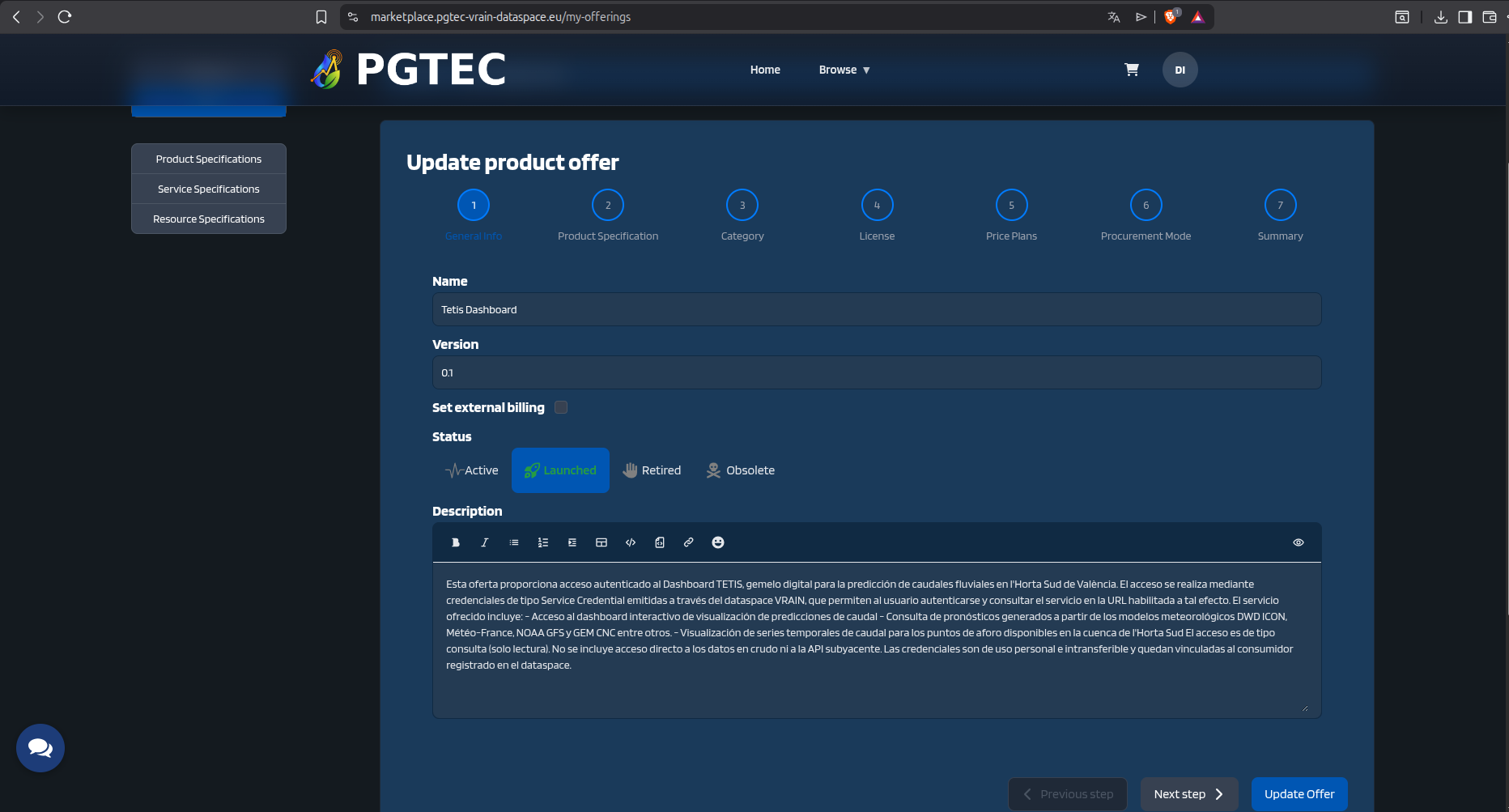1509x812 pixels.
Task: Click inside the Description text area
Action: click(x=877, y=640)
